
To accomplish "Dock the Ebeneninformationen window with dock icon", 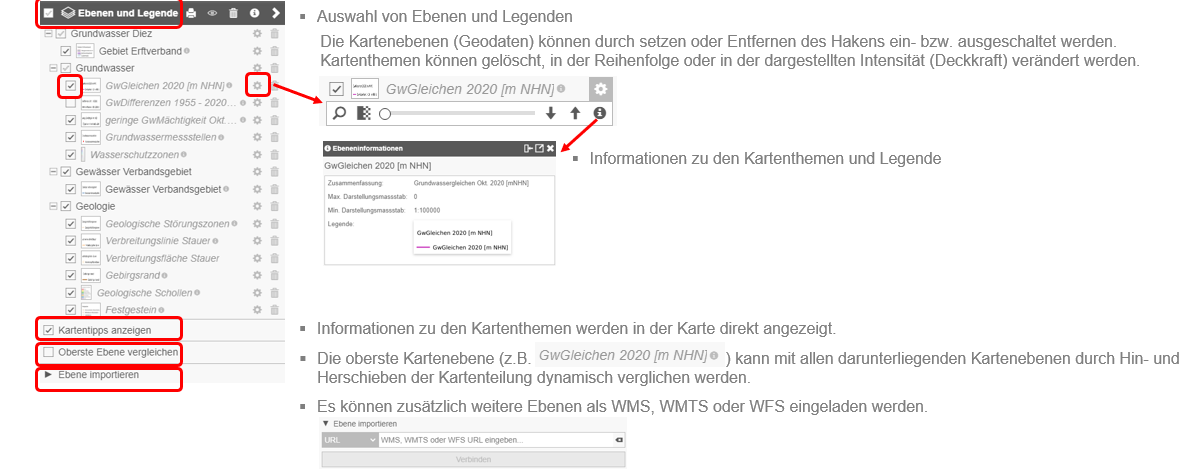I will click(528, 149).
